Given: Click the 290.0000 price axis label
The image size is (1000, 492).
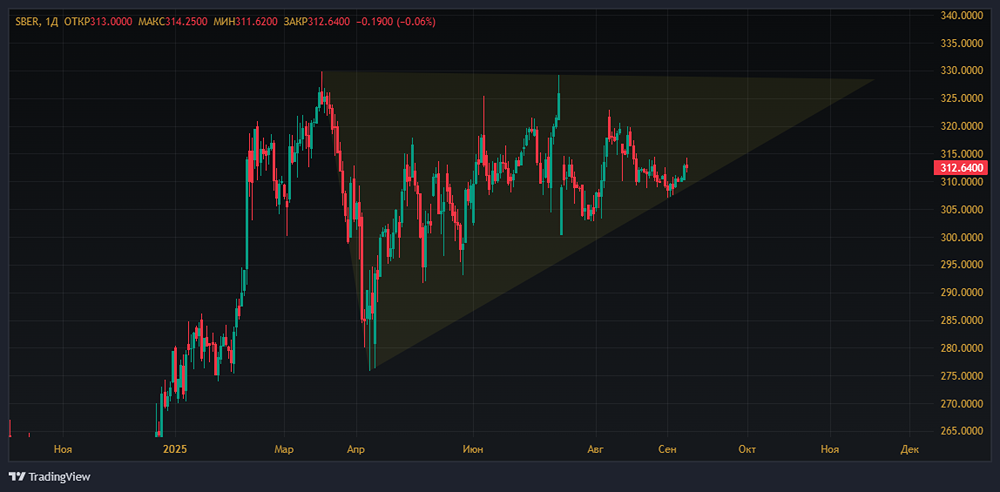Looking at the screenshot, I should coord(963,293).
